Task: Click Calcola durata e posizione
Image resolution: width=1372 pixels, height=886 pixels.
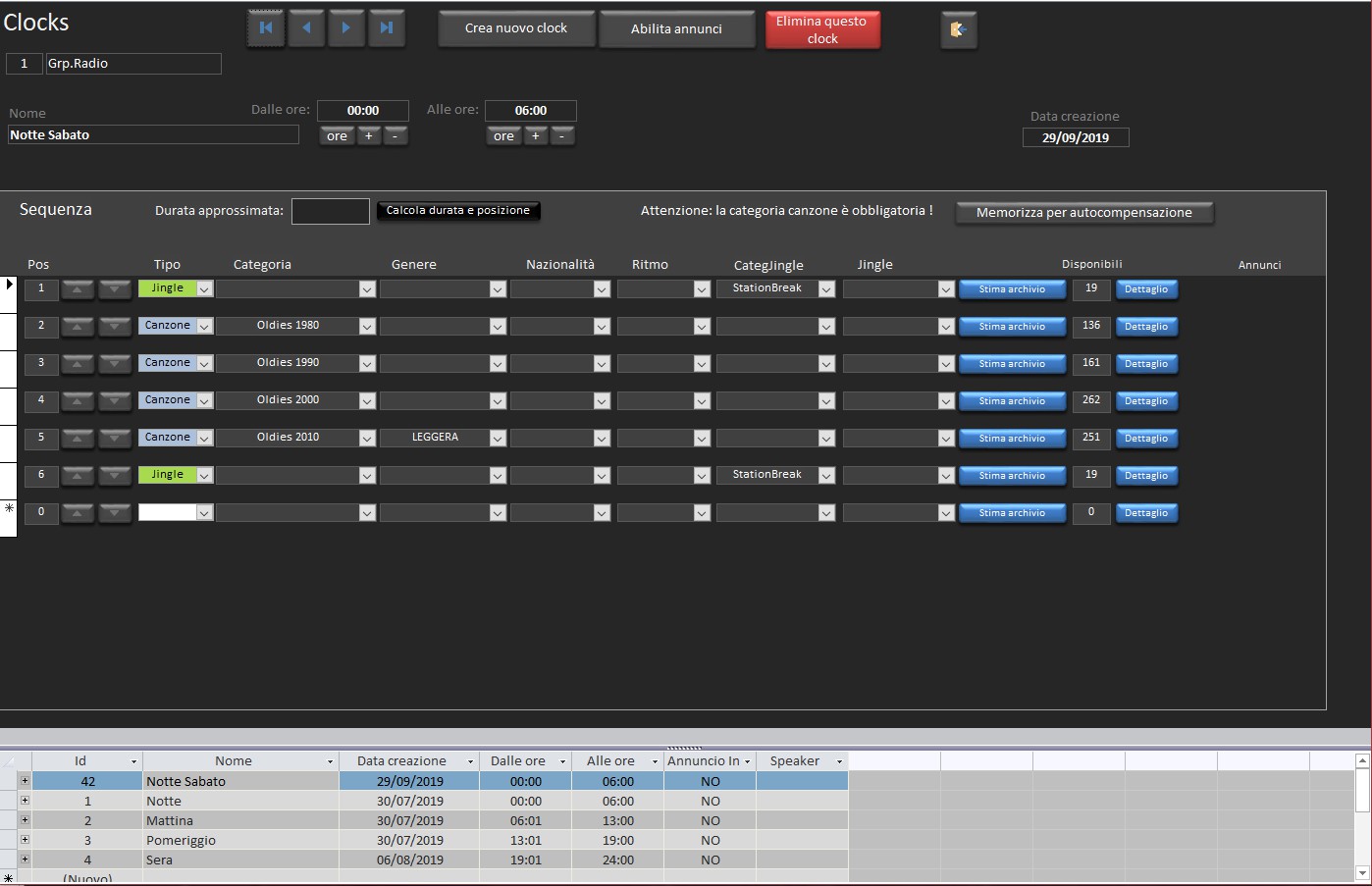Action: (458, 211)
